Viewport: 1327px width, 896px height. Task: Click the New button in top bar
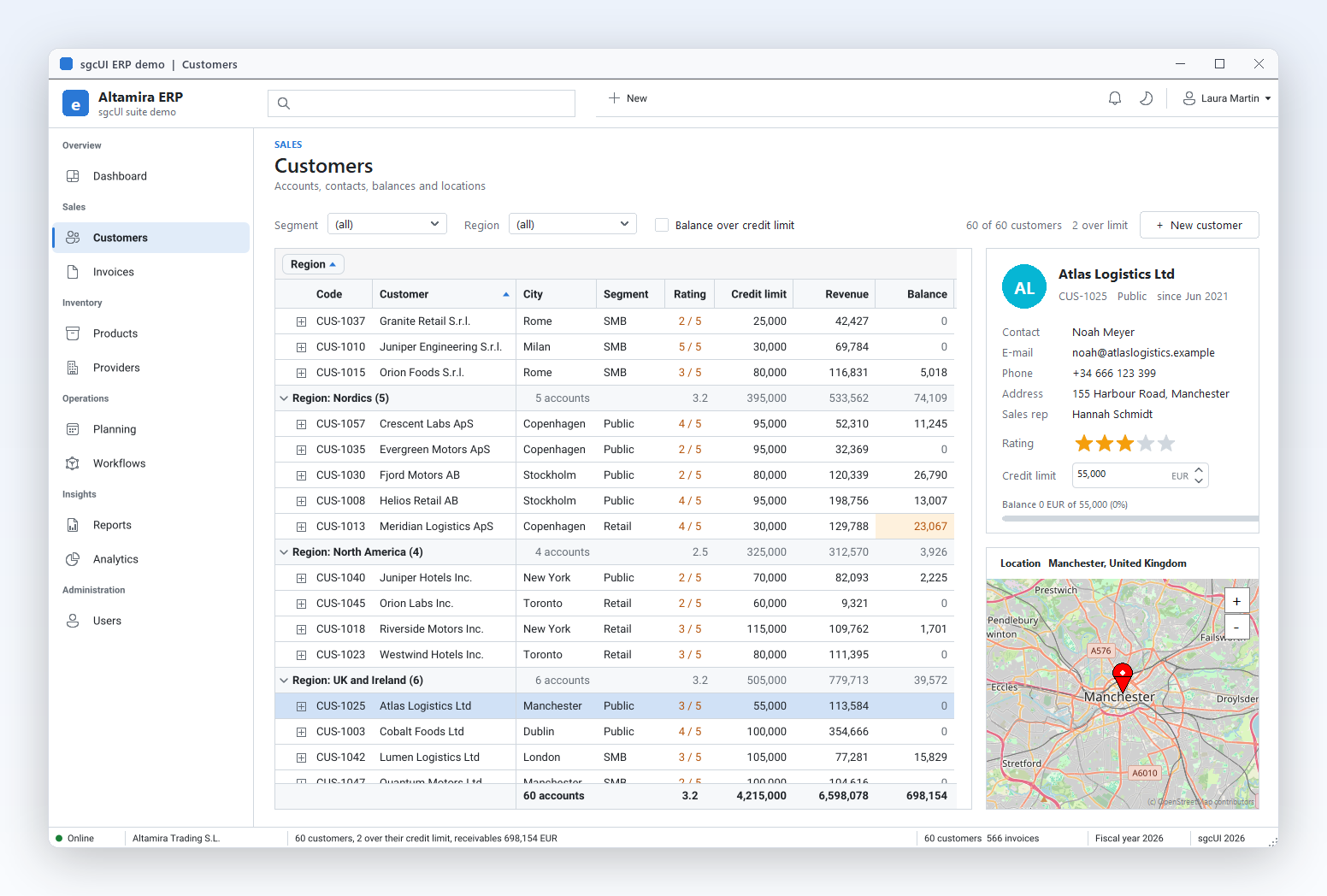[x=628, y=98]
